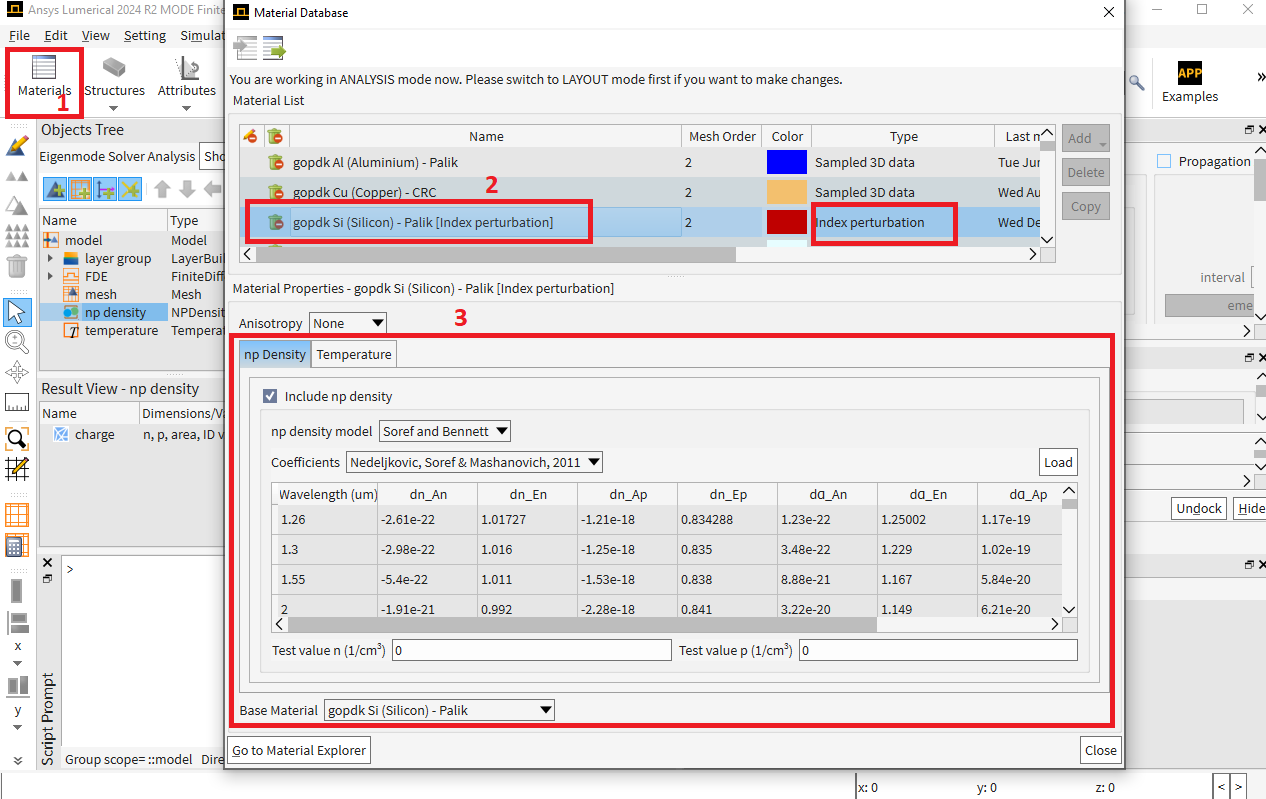The height and width of the screenshot is (799, 1266).
Task: Click the zoom extent icon in left toolbar
Action: [x=17, y=438]
